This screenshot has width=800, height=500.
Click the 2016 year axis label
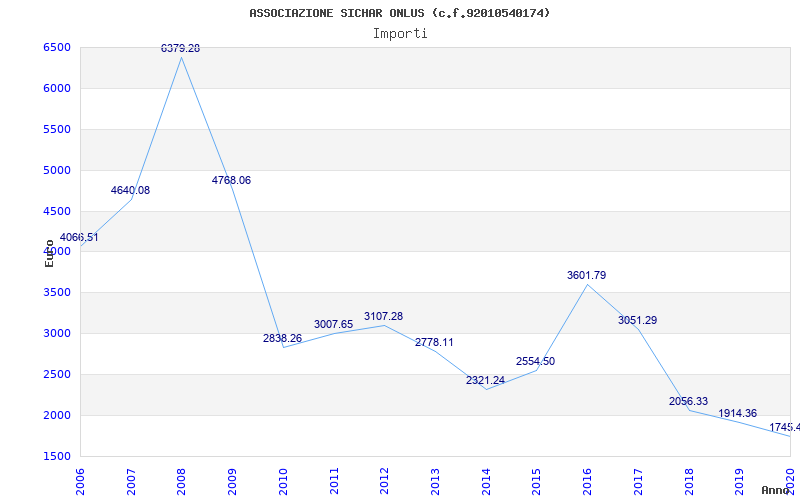point(587,482)
